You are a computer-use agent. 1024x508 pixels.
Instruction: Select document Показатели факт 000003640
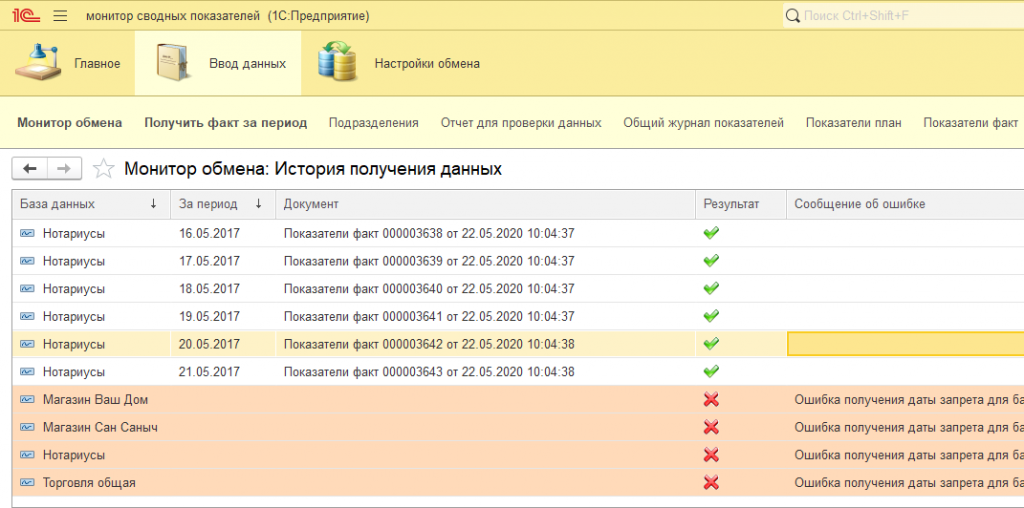(429, 289)
